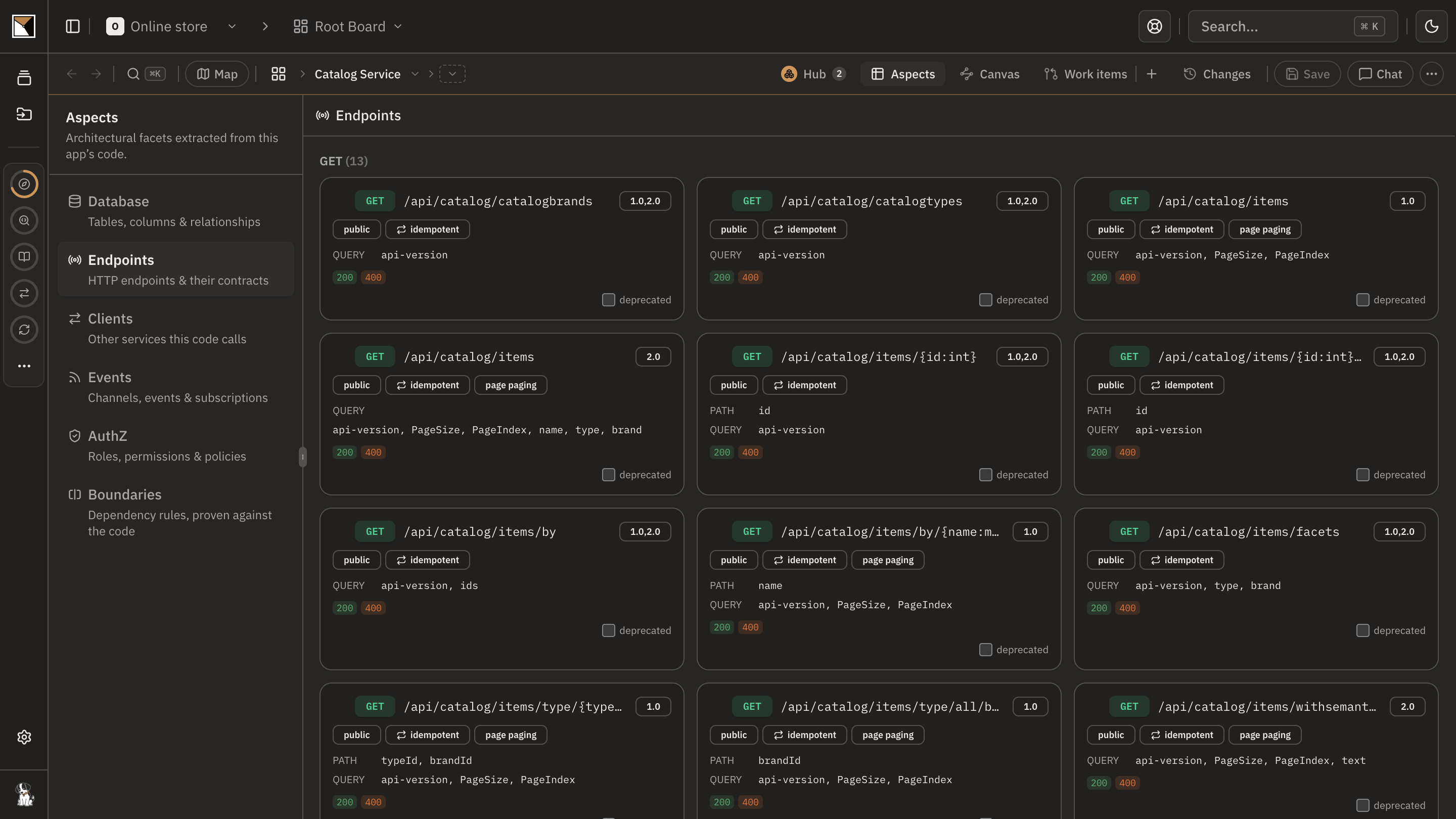Open the dashed placeholder breadcrumb dropdown
This screenshot has height=819, width=1456.
tap(452, 74)
